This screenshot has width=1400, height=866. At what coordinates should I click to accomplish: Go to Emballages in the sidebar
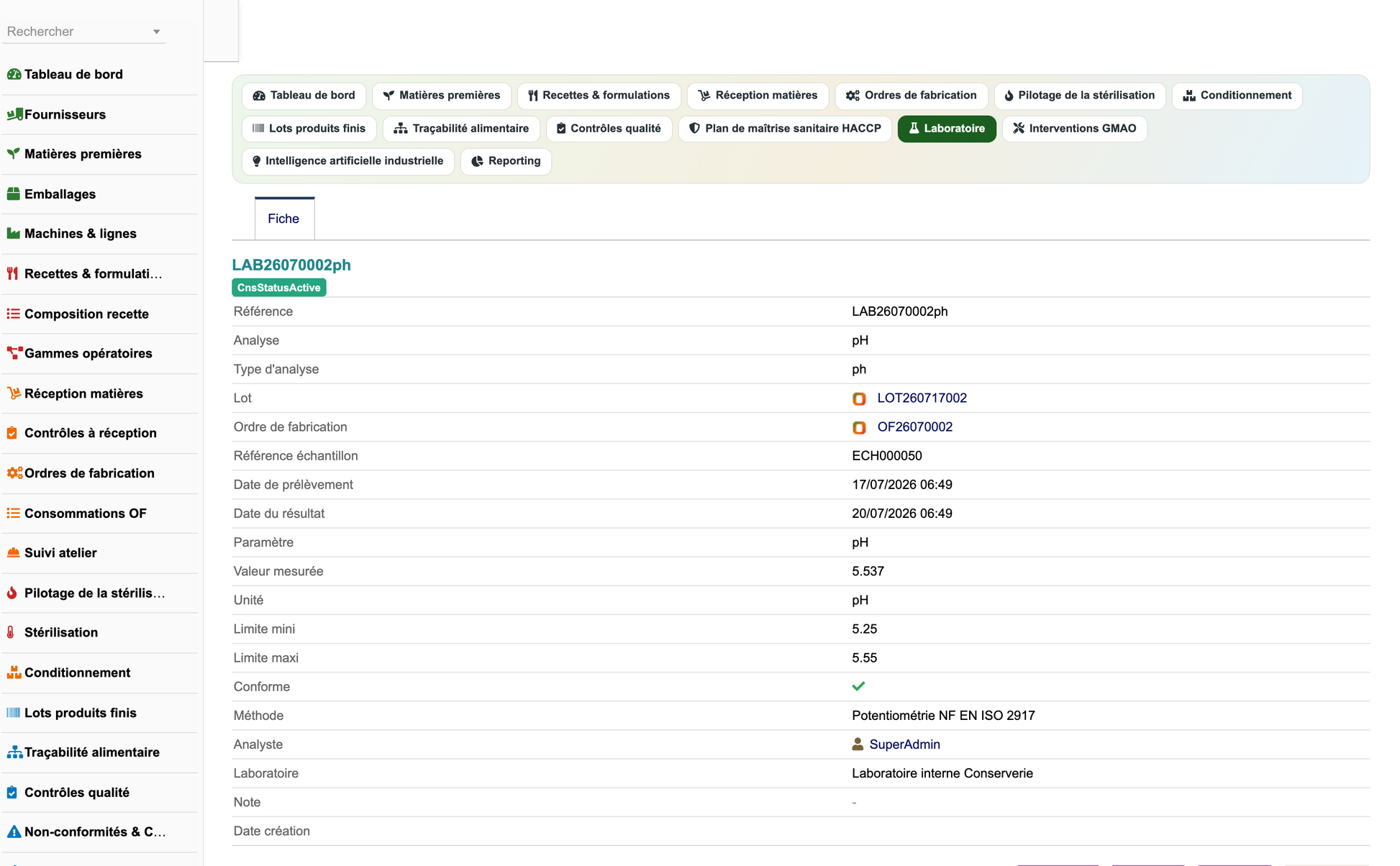click(x=60, y=194)
